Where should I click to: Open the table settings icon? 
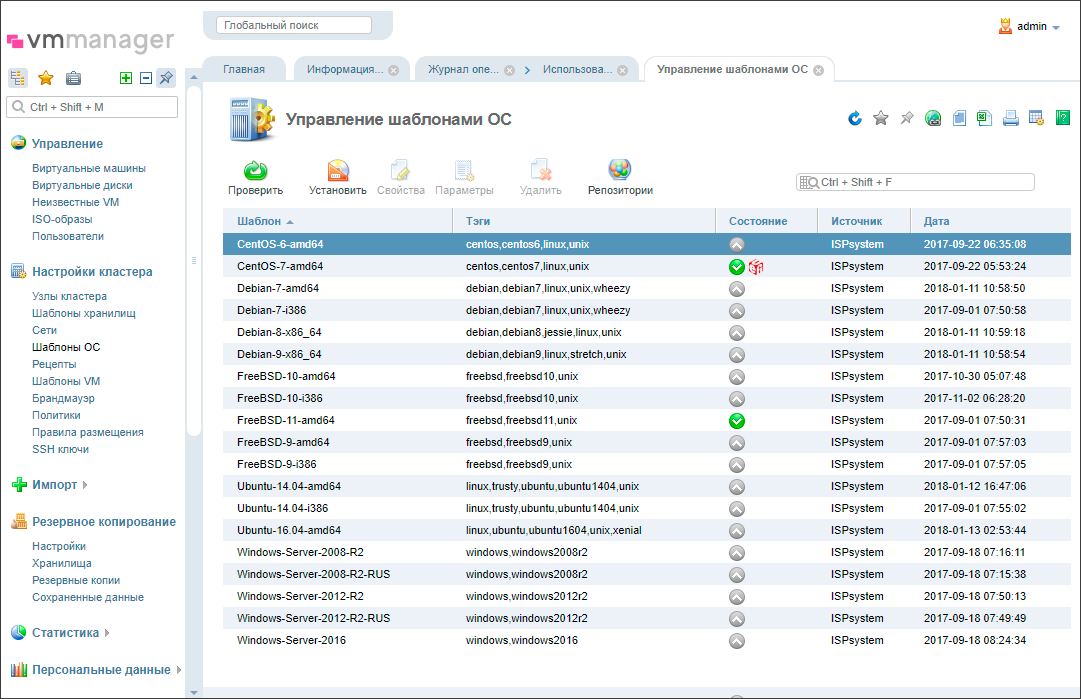[x=1036, y=118]
